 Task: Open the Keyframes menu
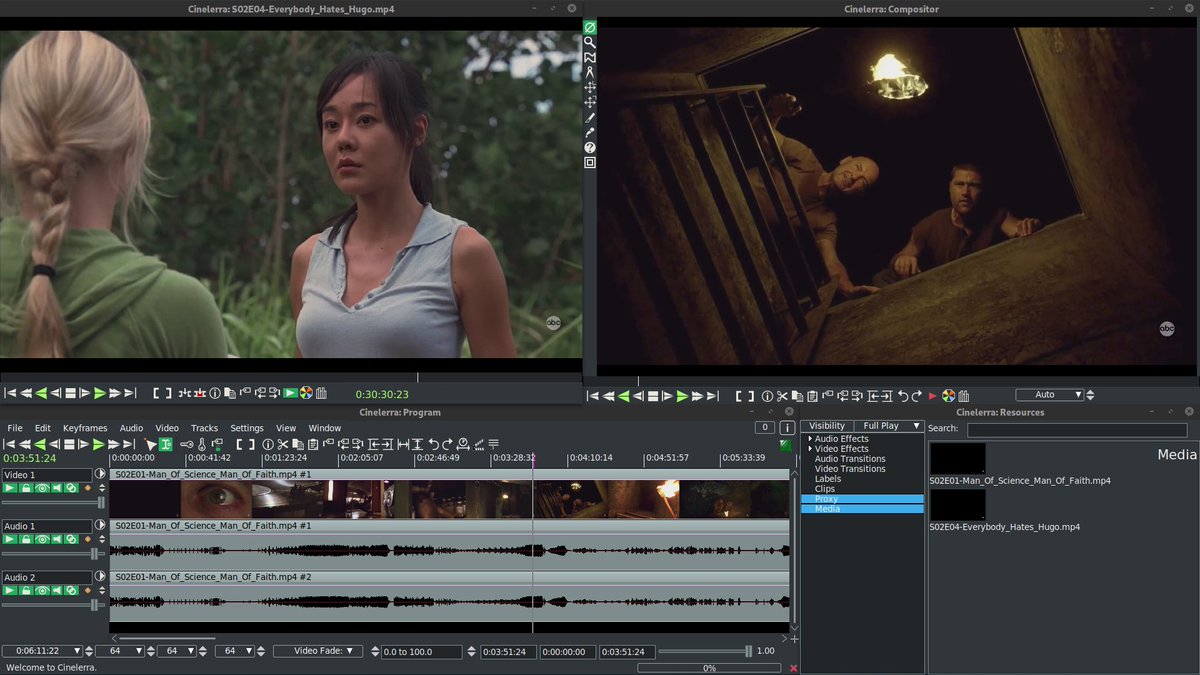85,428
